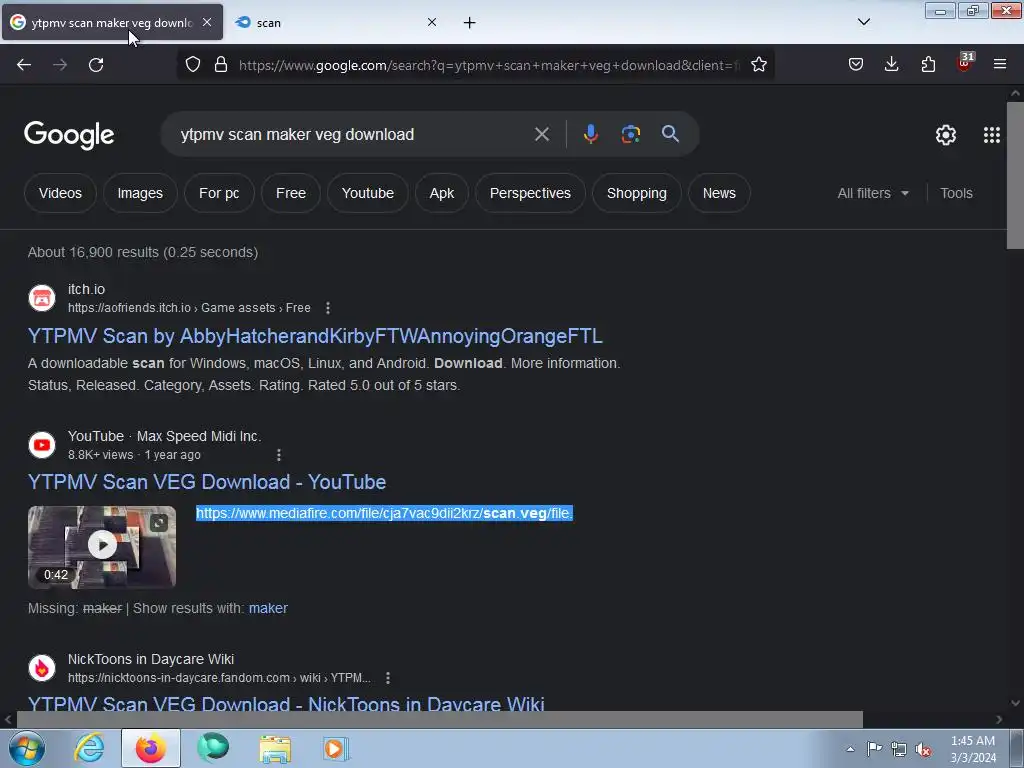The height and width of the screenshot is (768, 1024).
Task: Launch Internet Explorer from the taskbar
Action: pyautogui.click(x=89, y=748)
